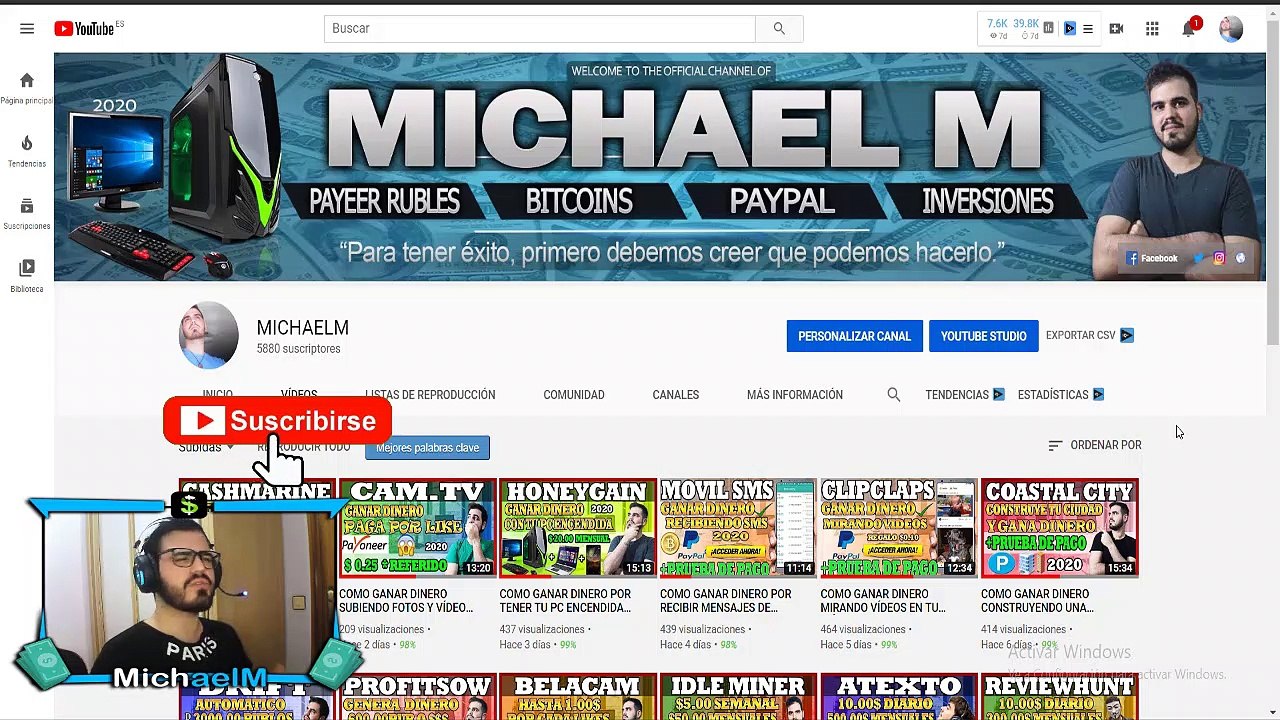Image resolution: width=1280 pixels, height=720 pixels.
Task: Click the vidIQ bar chart stats icon
Action: [1048, 29]
